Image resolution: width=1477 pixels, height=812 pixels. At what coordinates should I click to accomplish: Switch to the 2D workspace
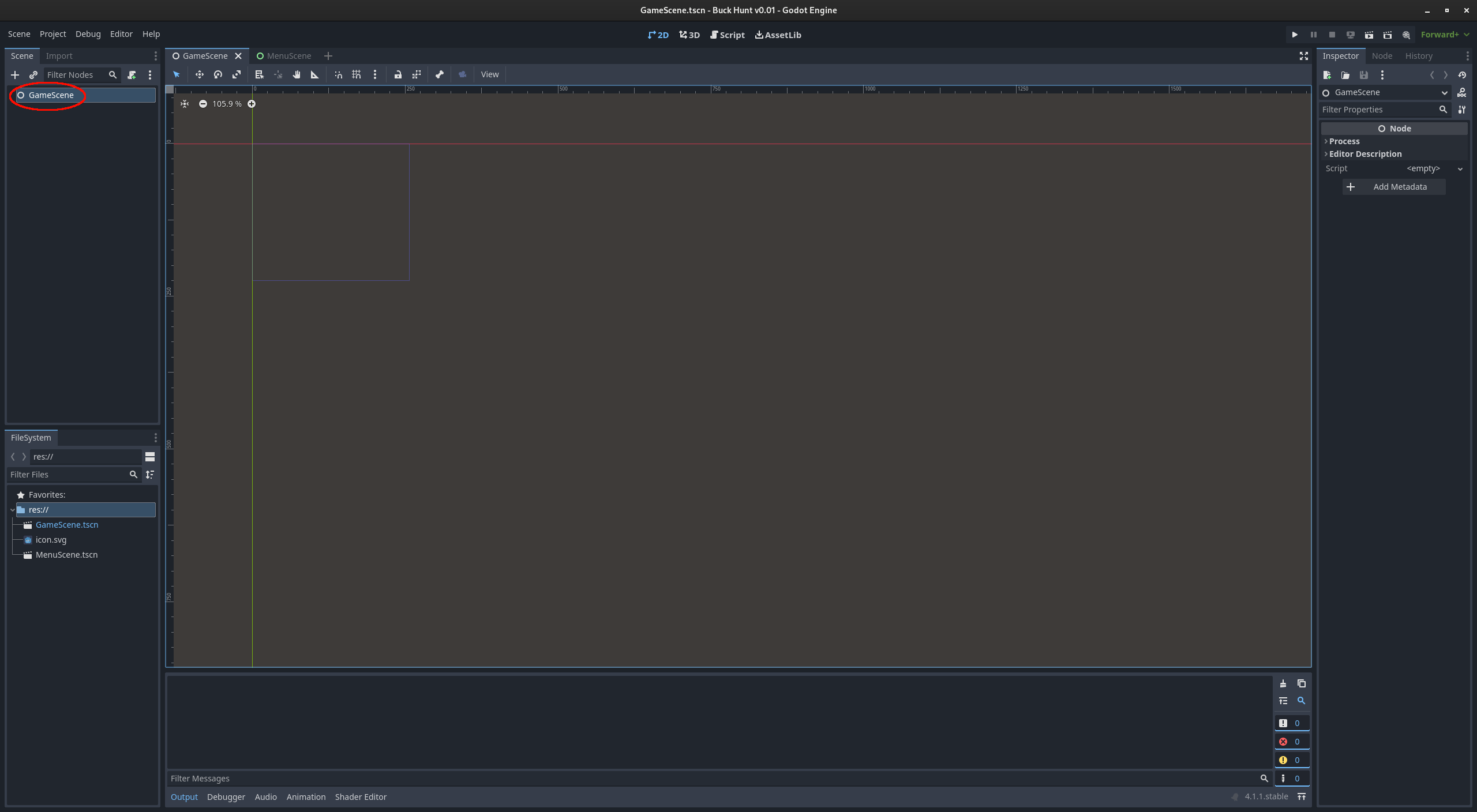tap(658, 35)
